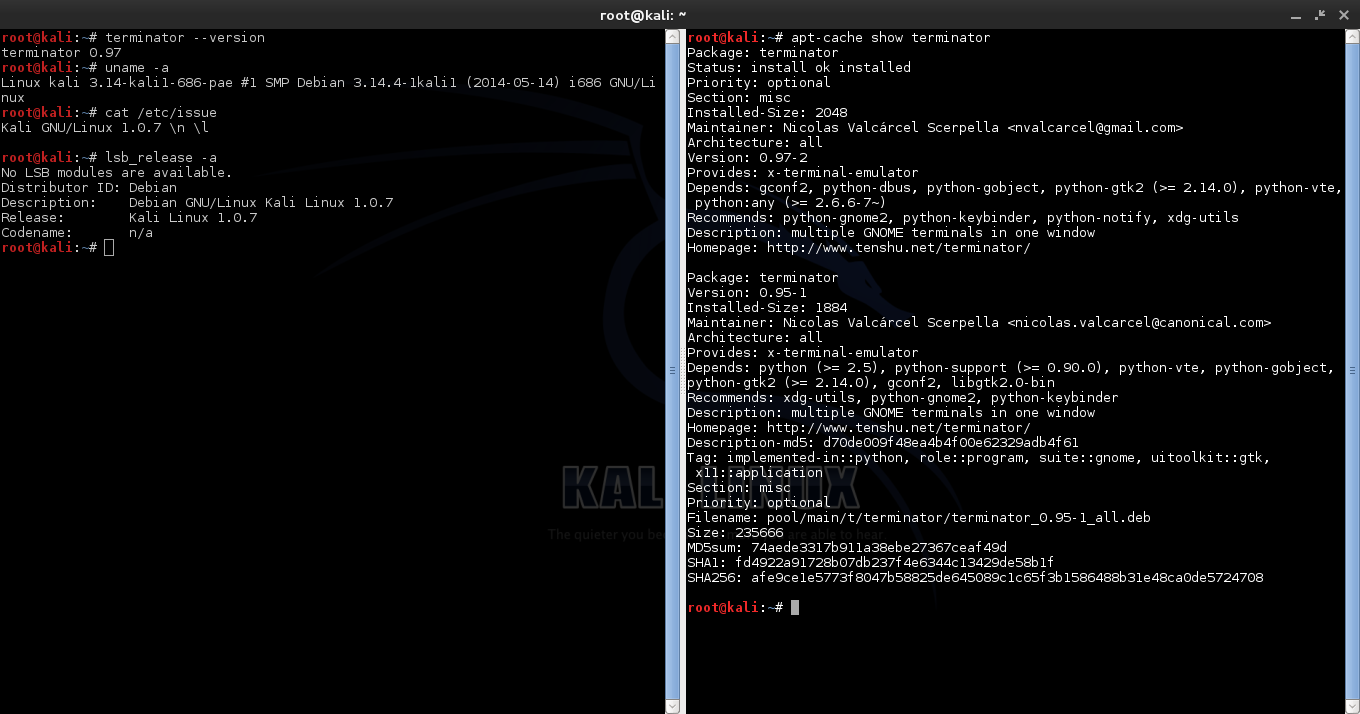Focus the left pane's empty prompt cursor
Viewport: 1360px width, 714px height.
tap(109, 248)
